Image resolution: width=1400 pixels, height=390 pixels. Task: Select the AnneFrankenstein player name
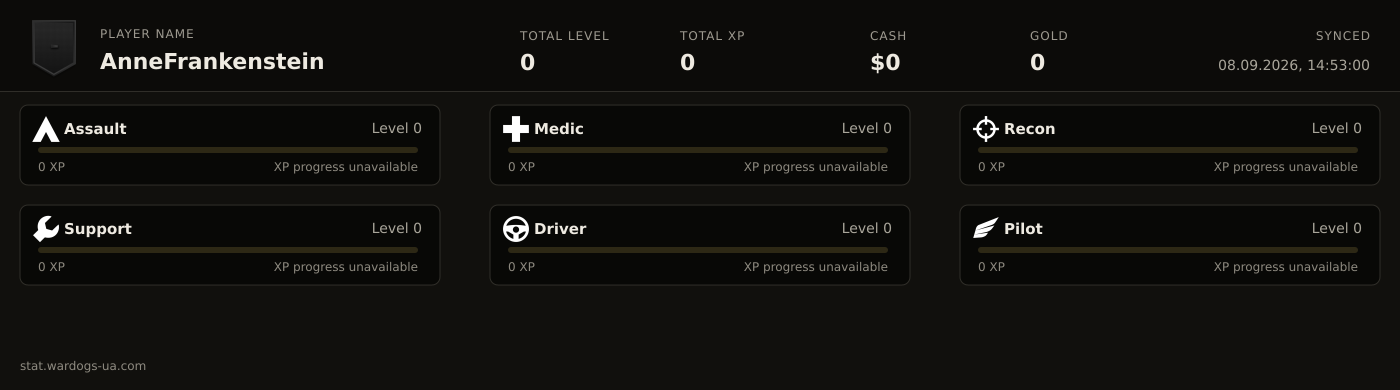[x=212, y=62]
